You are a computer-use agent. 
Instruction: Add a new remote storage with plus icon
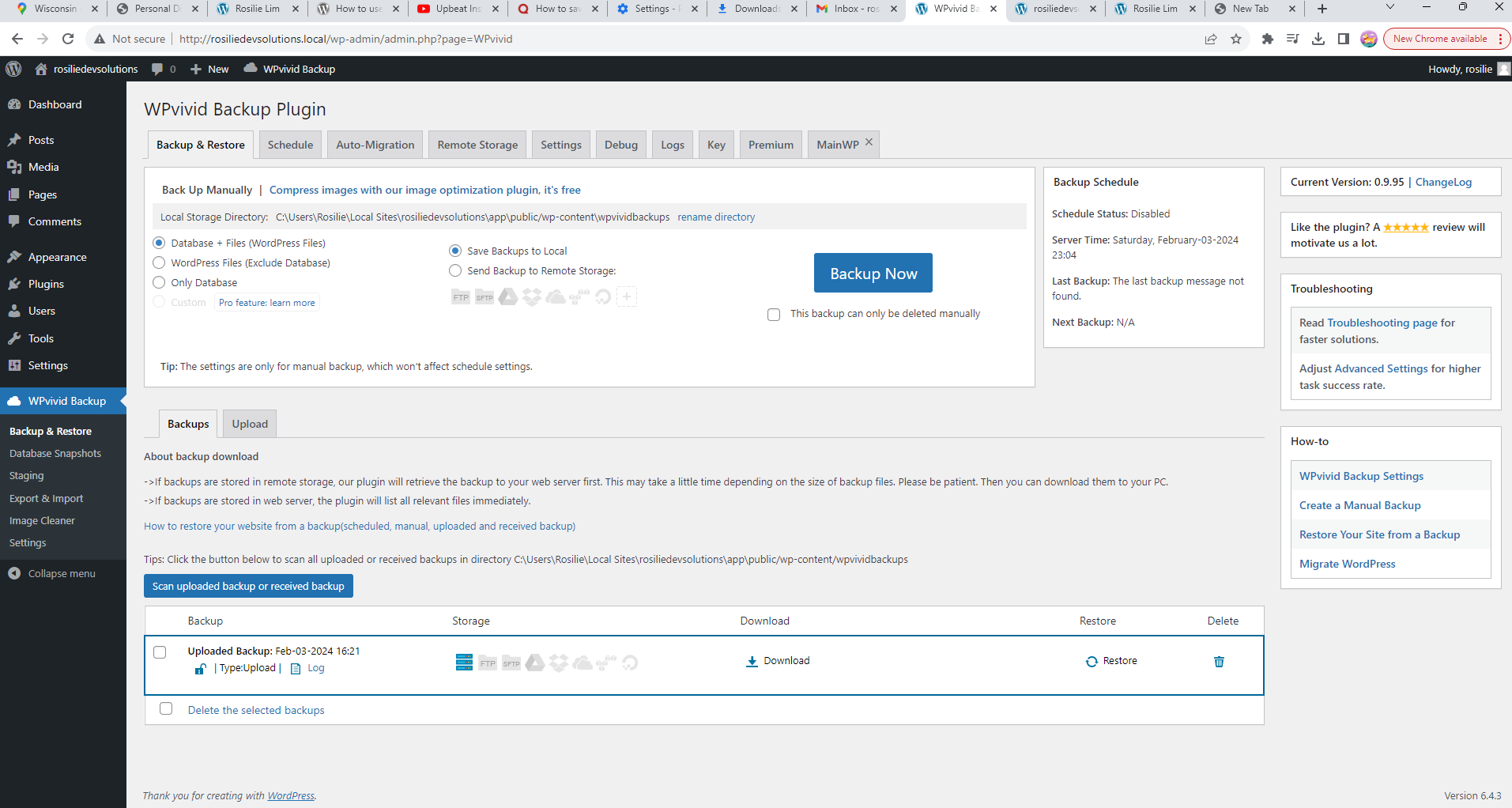627,297
